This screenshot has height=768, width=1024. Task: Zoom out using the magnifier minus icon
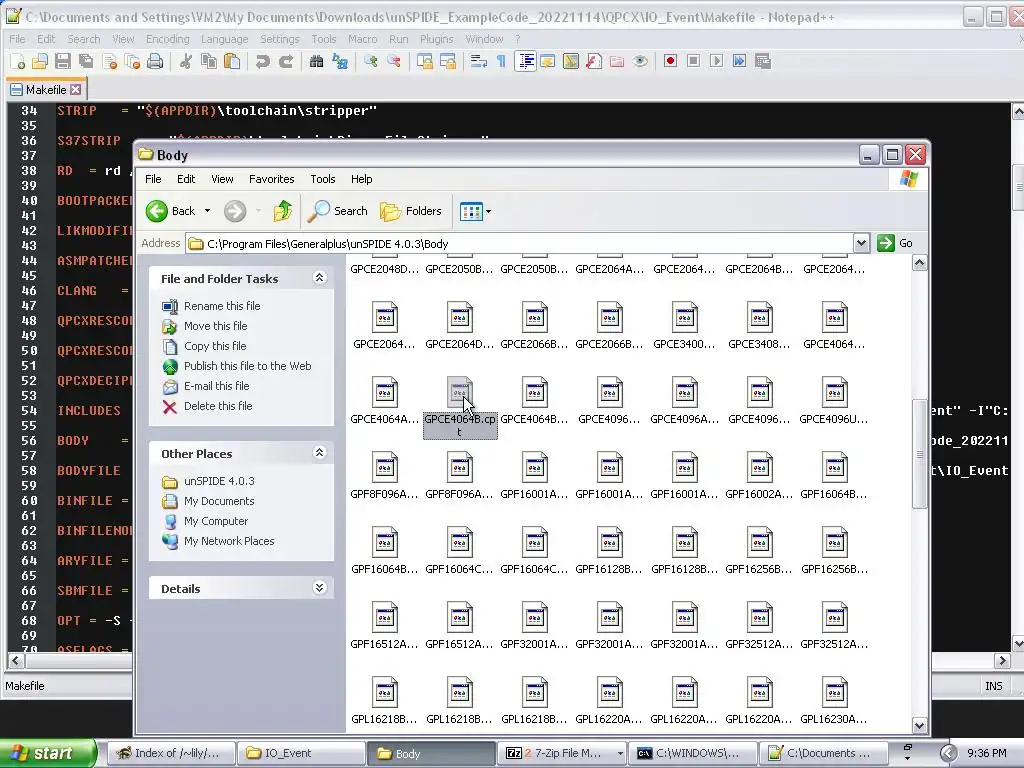394,61
